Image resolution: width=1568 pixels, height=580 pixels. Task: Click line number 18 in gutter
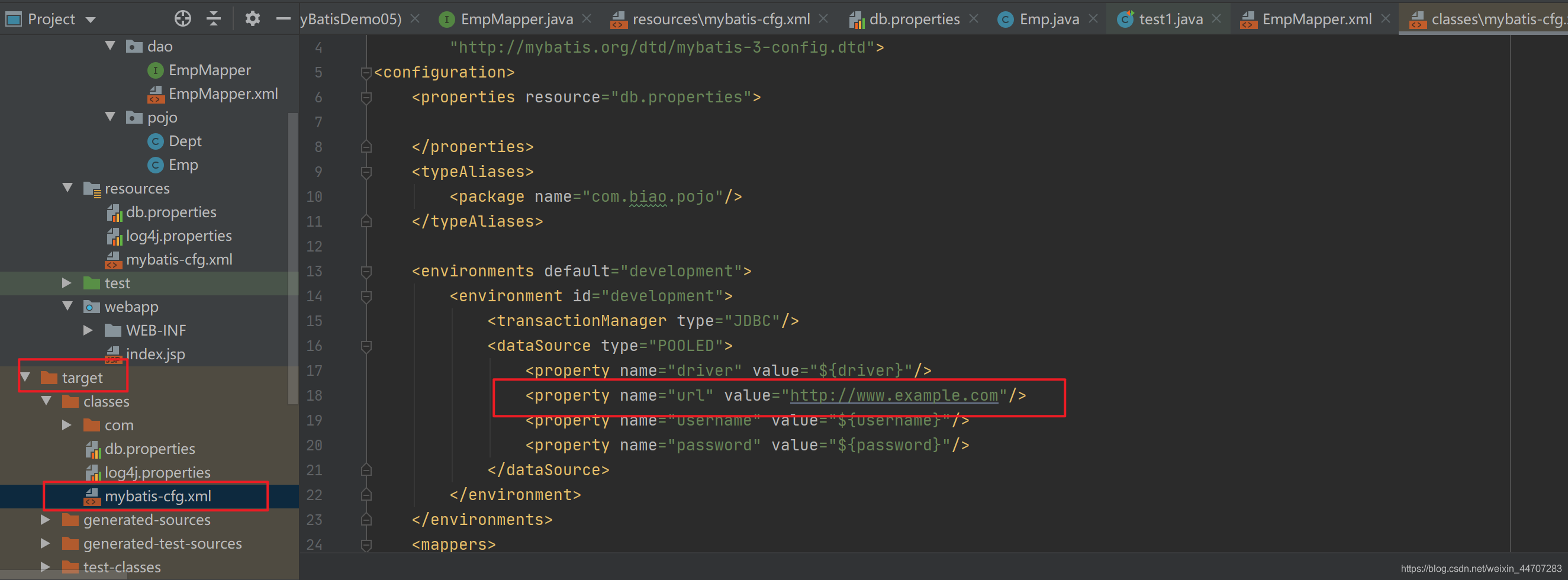coord(314,395)
